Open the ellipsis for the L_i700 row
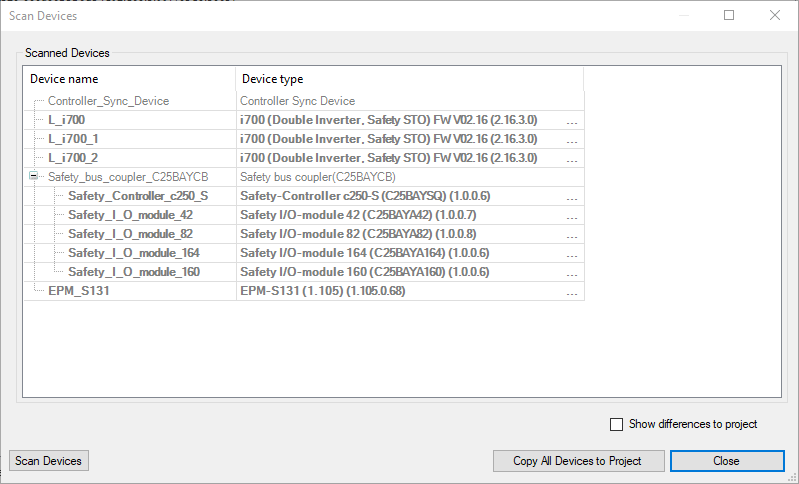The width and height of the screenshot is (799, 484). pos(572,121)
